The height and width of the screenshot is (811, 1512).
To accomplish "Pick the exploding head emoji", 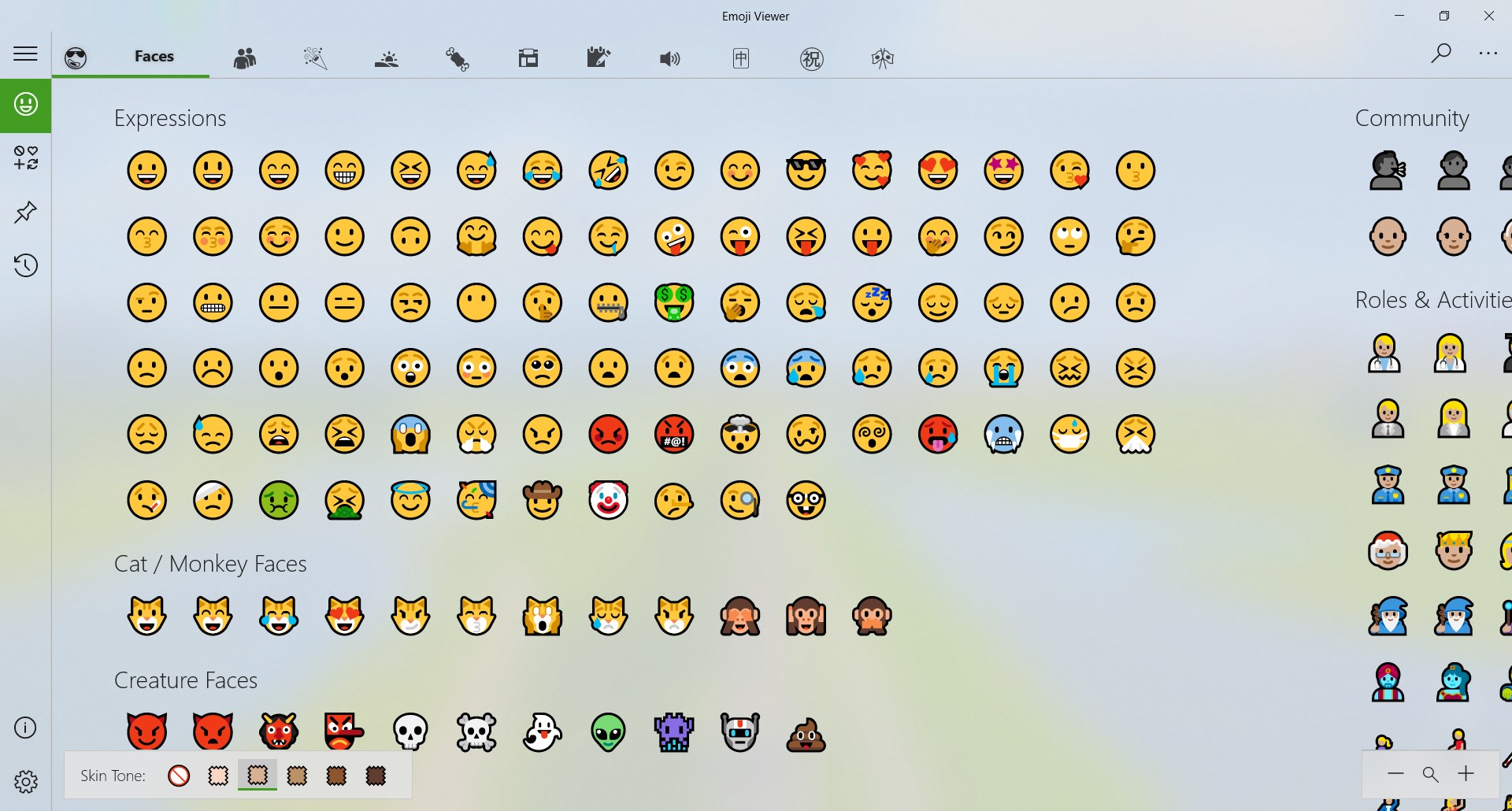I will coord(740,434).
